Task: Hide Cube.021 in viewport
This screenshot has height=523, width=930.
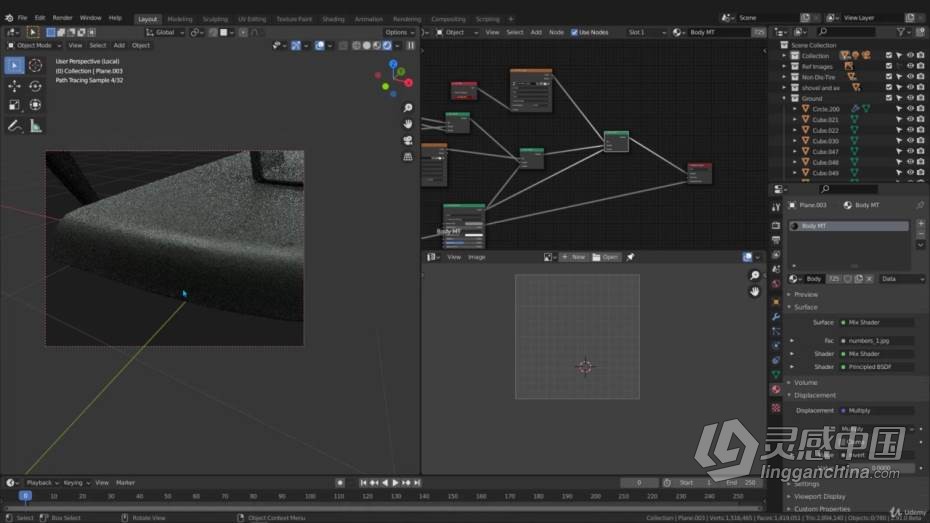Action: (x=910, y=119)
